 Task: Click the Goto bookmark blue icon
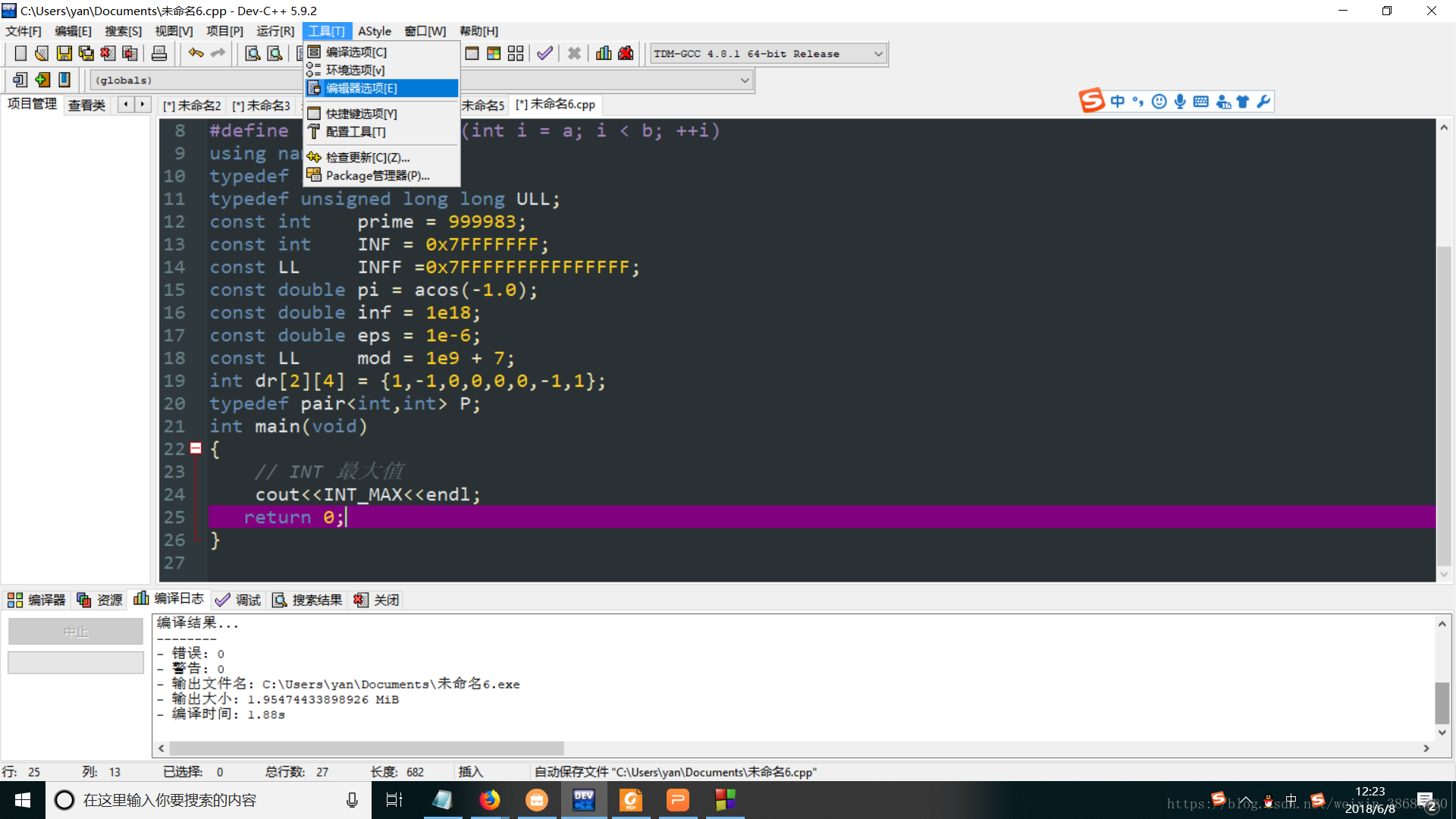(x=64, y=80)
